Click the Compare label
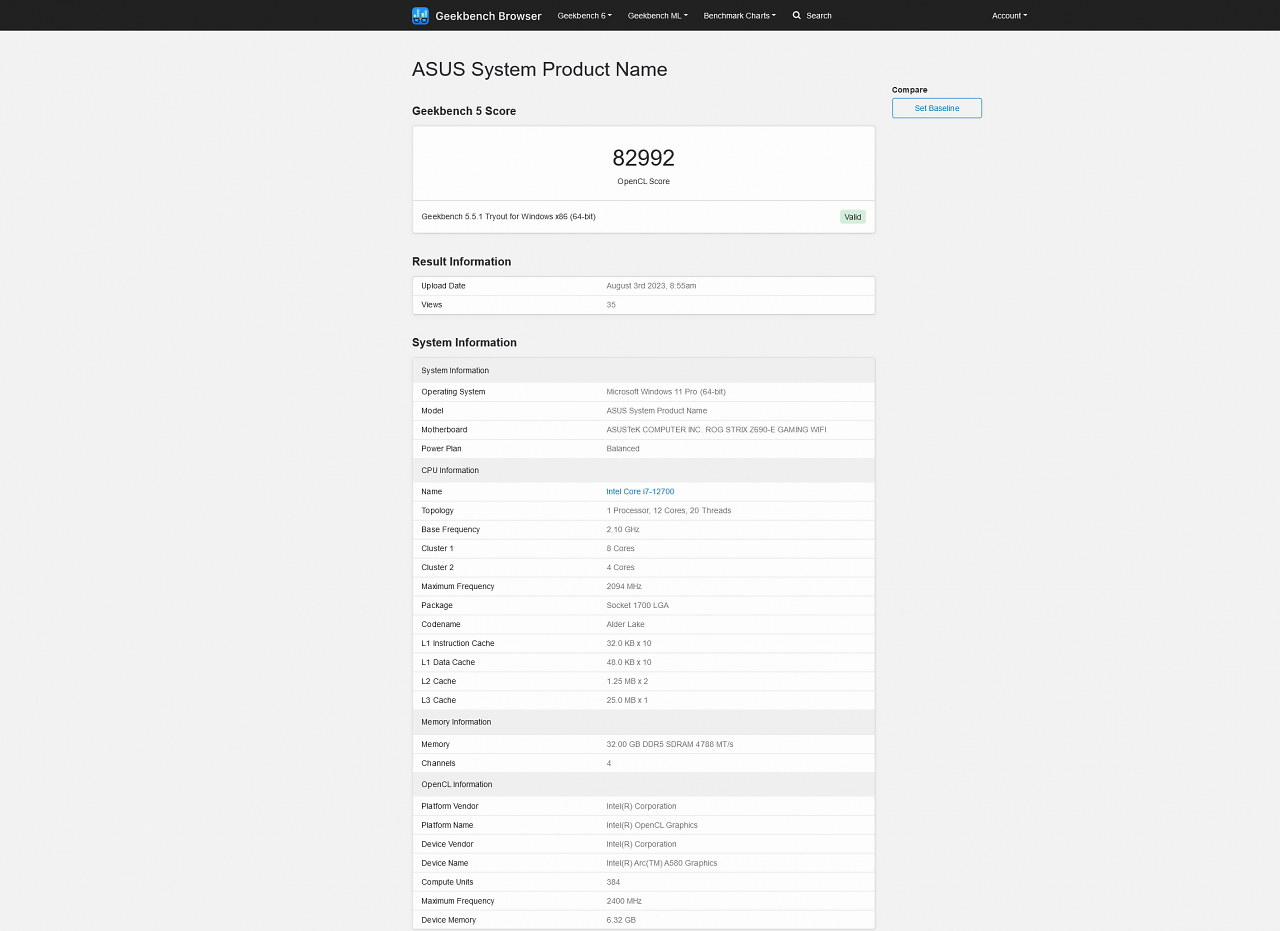The height and width of the screenshot is (931, 1280). pyautogui.click(x=910, y=90)
